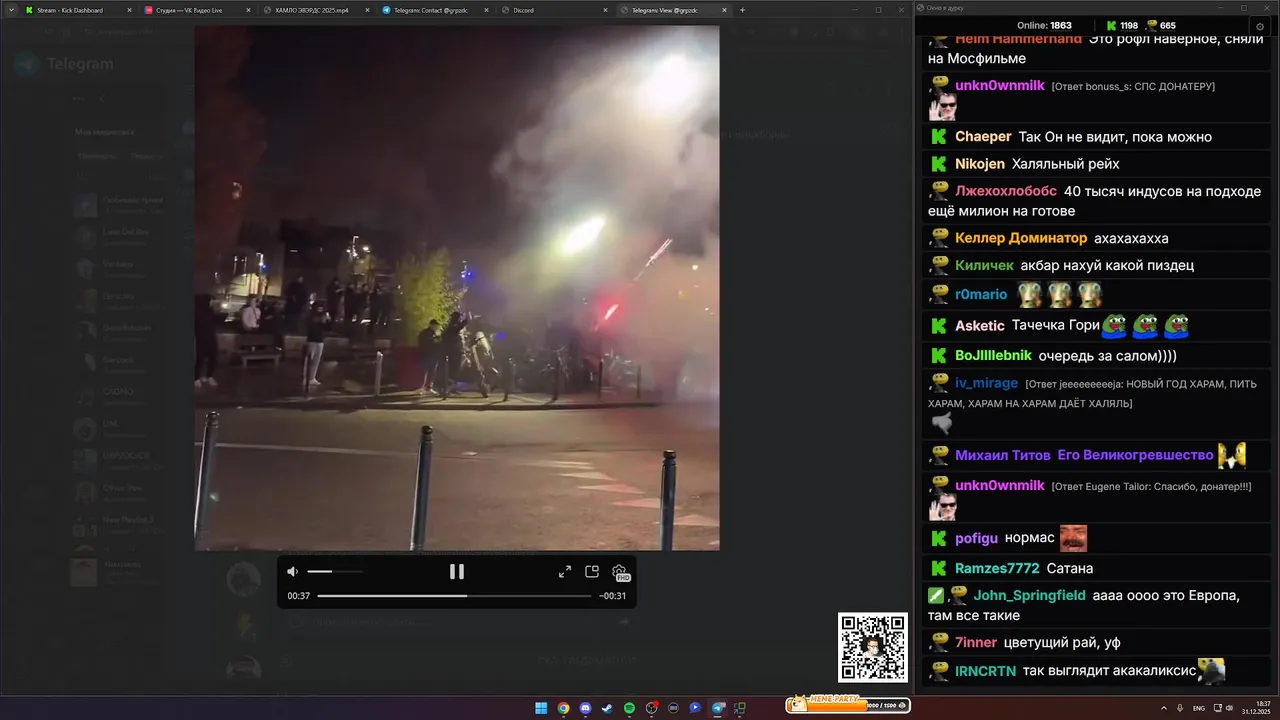Open the Windows Start menu
1280x720 pixels.
coord(541,708)
